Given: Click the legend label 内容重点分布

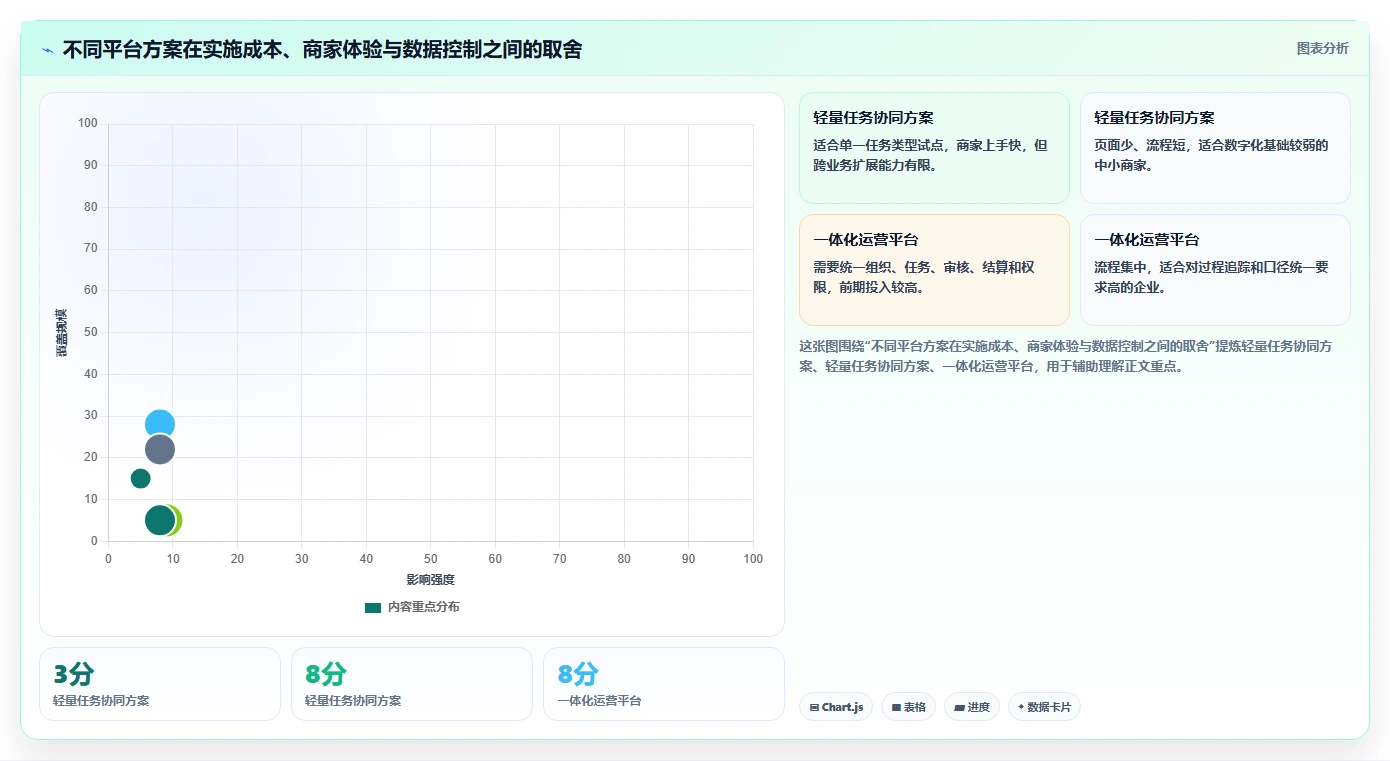Looking at the screenshot, I should pos(424,607).
